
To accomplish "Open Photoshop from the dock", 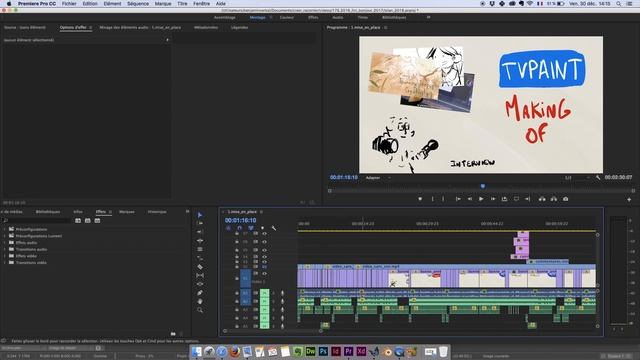I will click(323, 351).
